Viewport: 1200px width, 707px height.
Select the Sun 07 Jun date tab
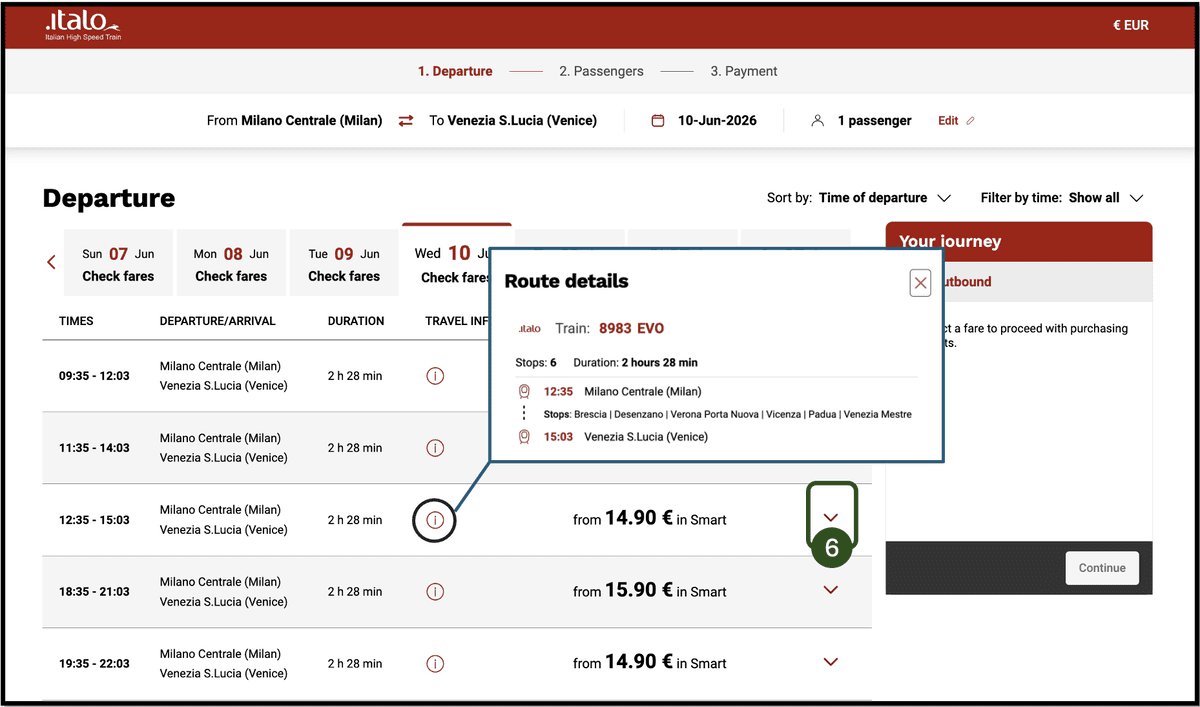(x=118, y=263)
